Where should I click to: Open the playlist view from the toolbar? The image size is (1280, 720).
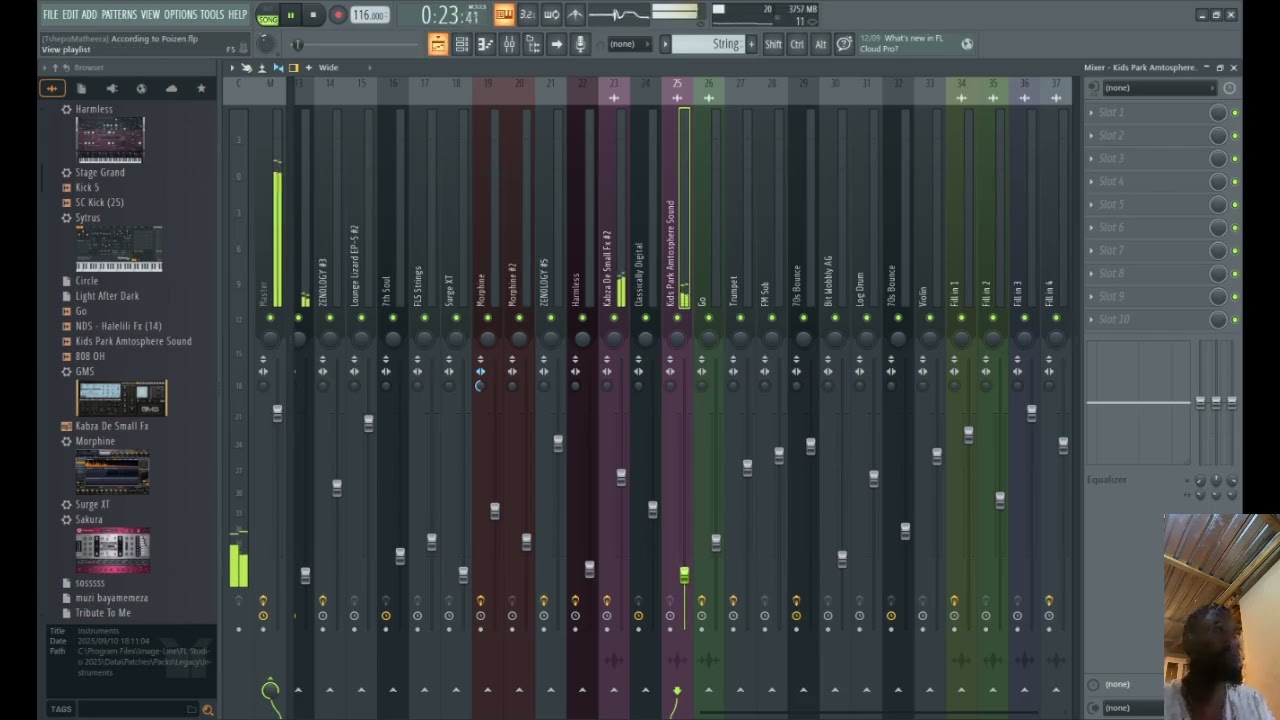[438, 44]
